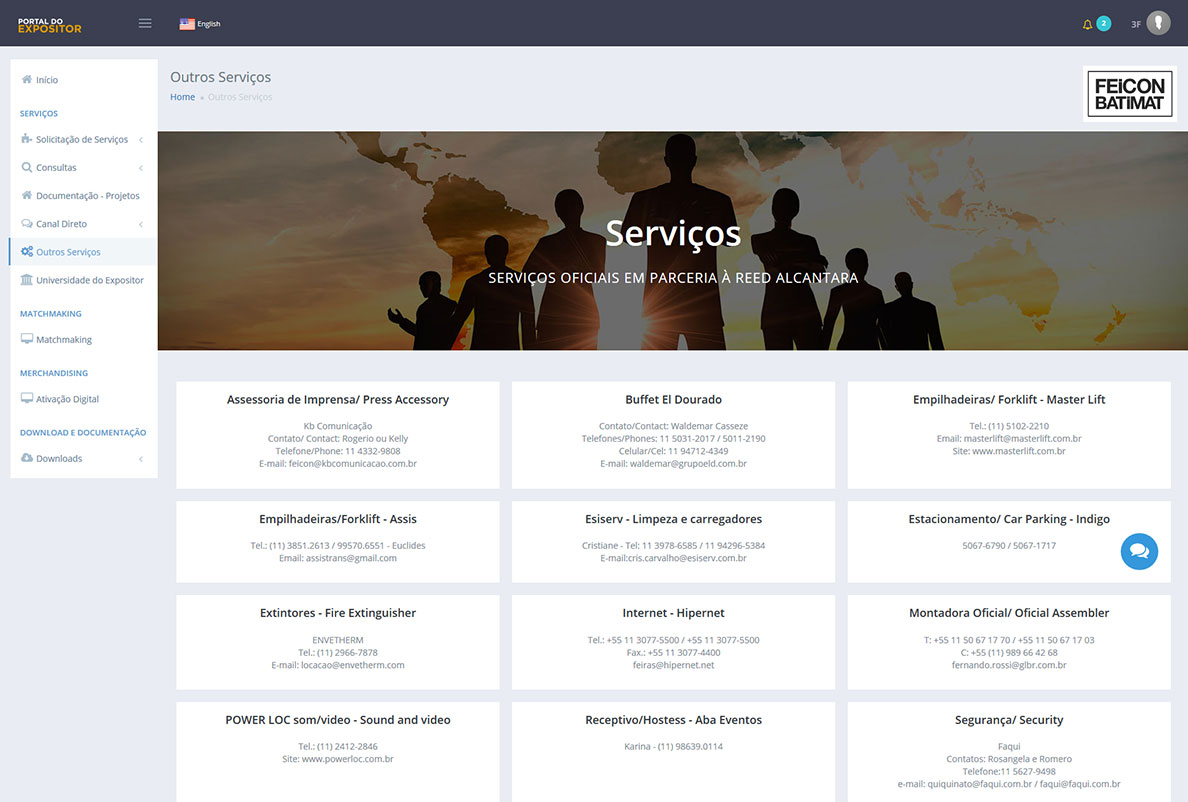Select Internet - Hipernet card title
1188x802 pixels.
[x=674, y=613]
